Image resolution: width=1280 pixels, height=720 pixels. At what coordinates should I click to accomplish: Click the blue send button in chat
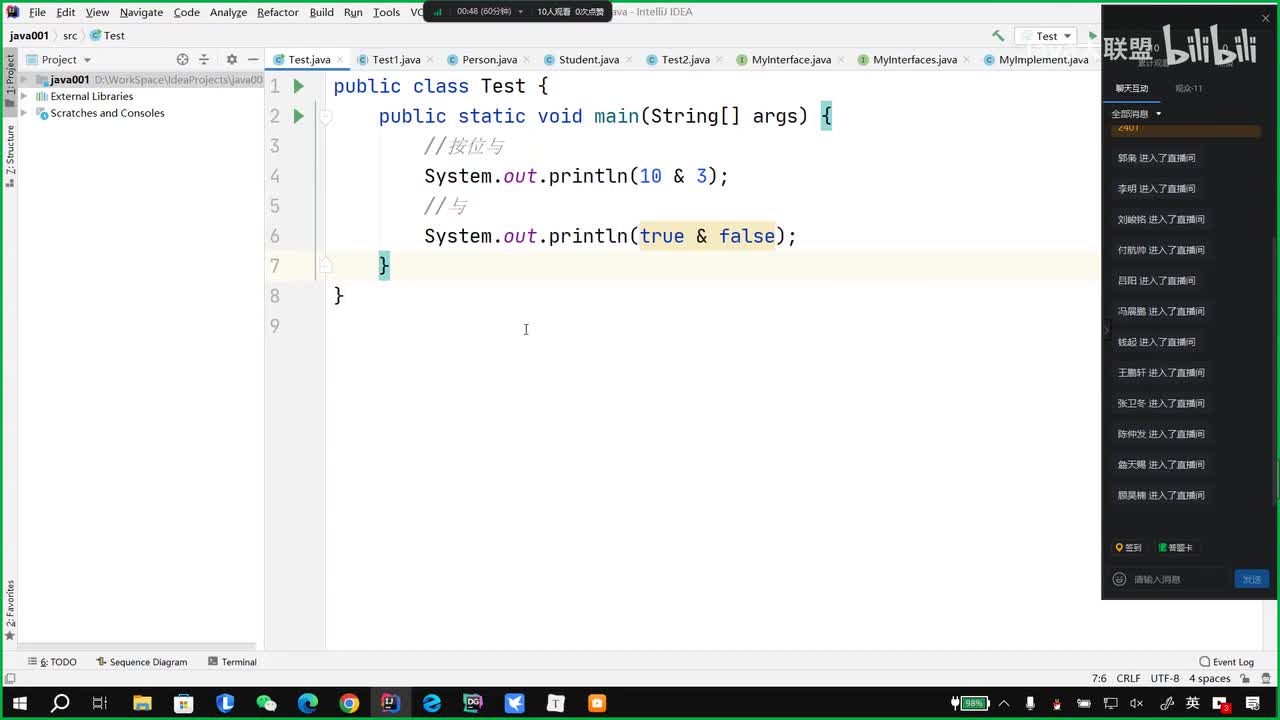click(x=1251, y=579)
